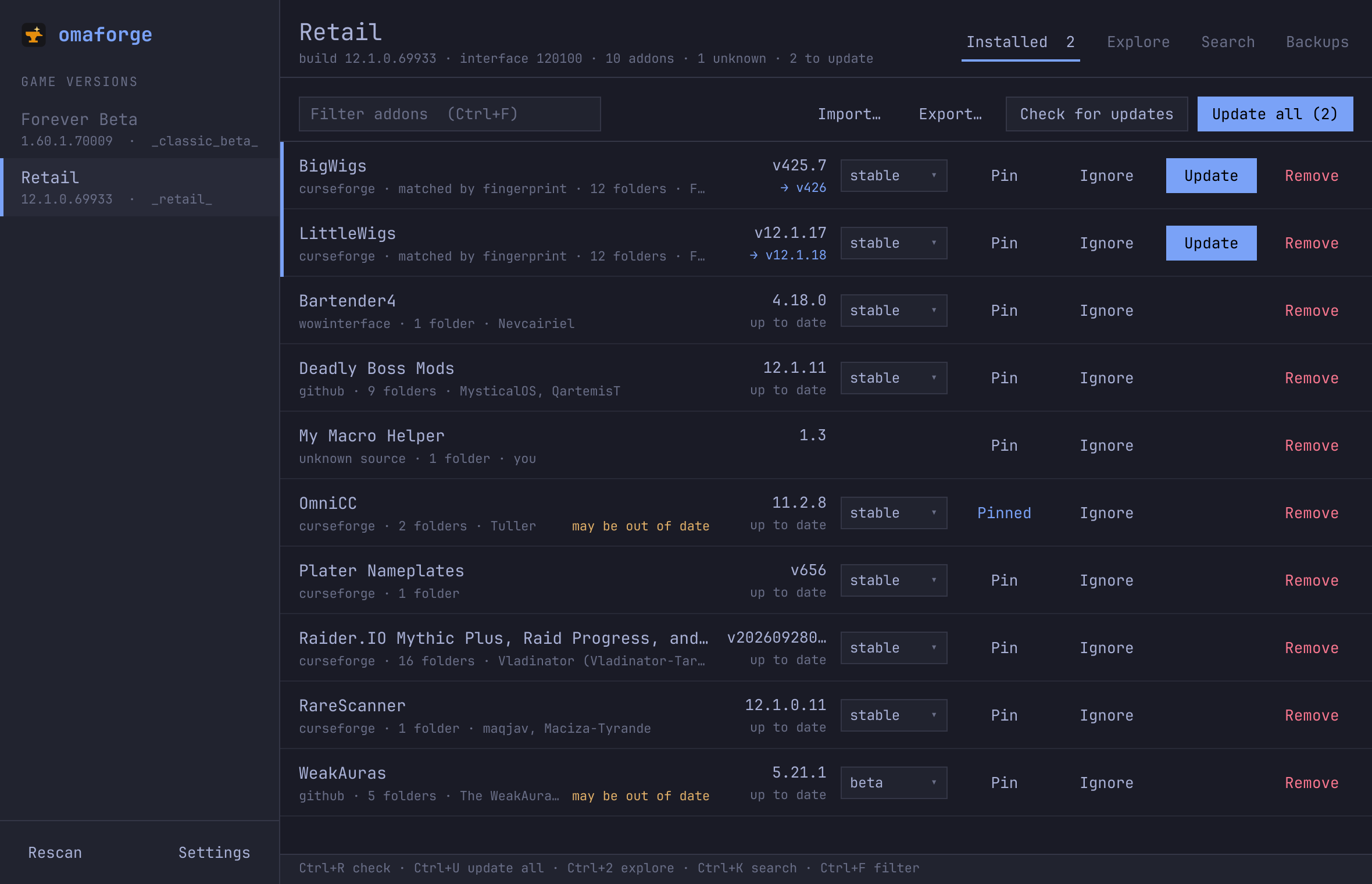The height and width of the screenshot is (884, 1372).
Task: Click OmniCC 'may be out of date' warning
Action: (641, 526)
